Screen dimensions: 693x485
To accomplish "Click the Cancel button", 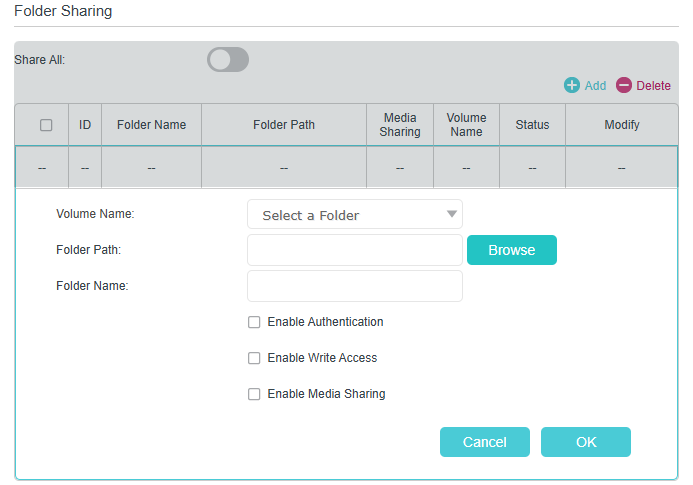I will [x=485, y=442].
